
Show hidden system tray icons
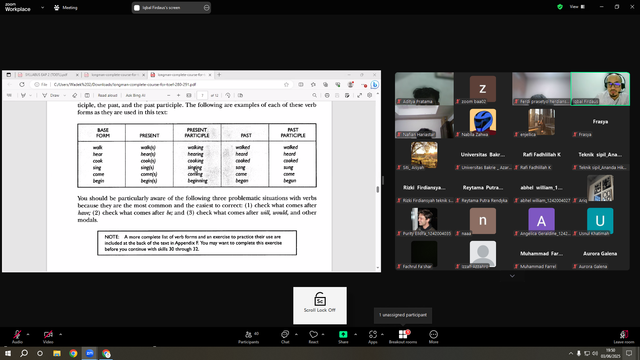[571, 353]
